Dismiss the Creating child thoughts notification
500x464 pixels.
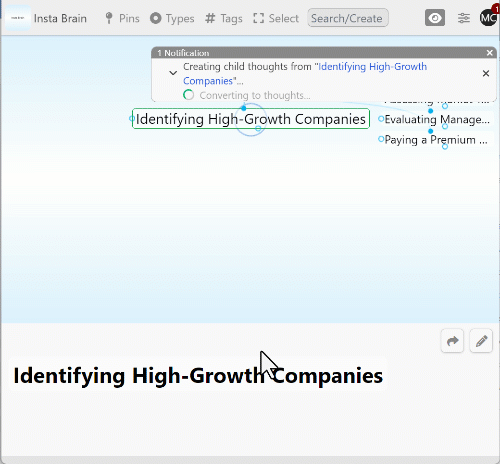click(x=486, y=73)
